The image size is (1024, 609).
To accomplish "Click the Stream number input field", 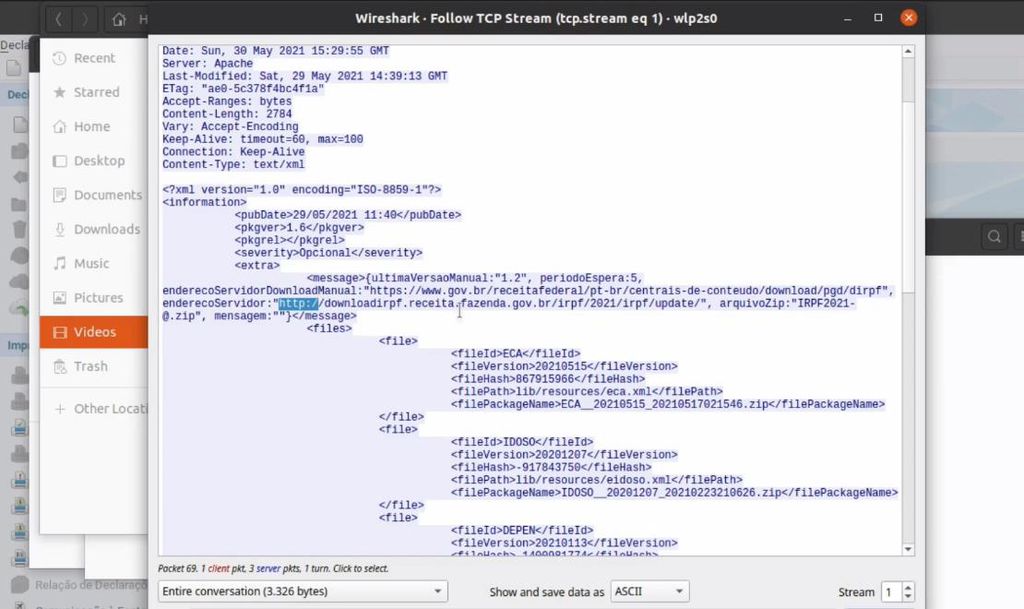I will click(891, 592).
